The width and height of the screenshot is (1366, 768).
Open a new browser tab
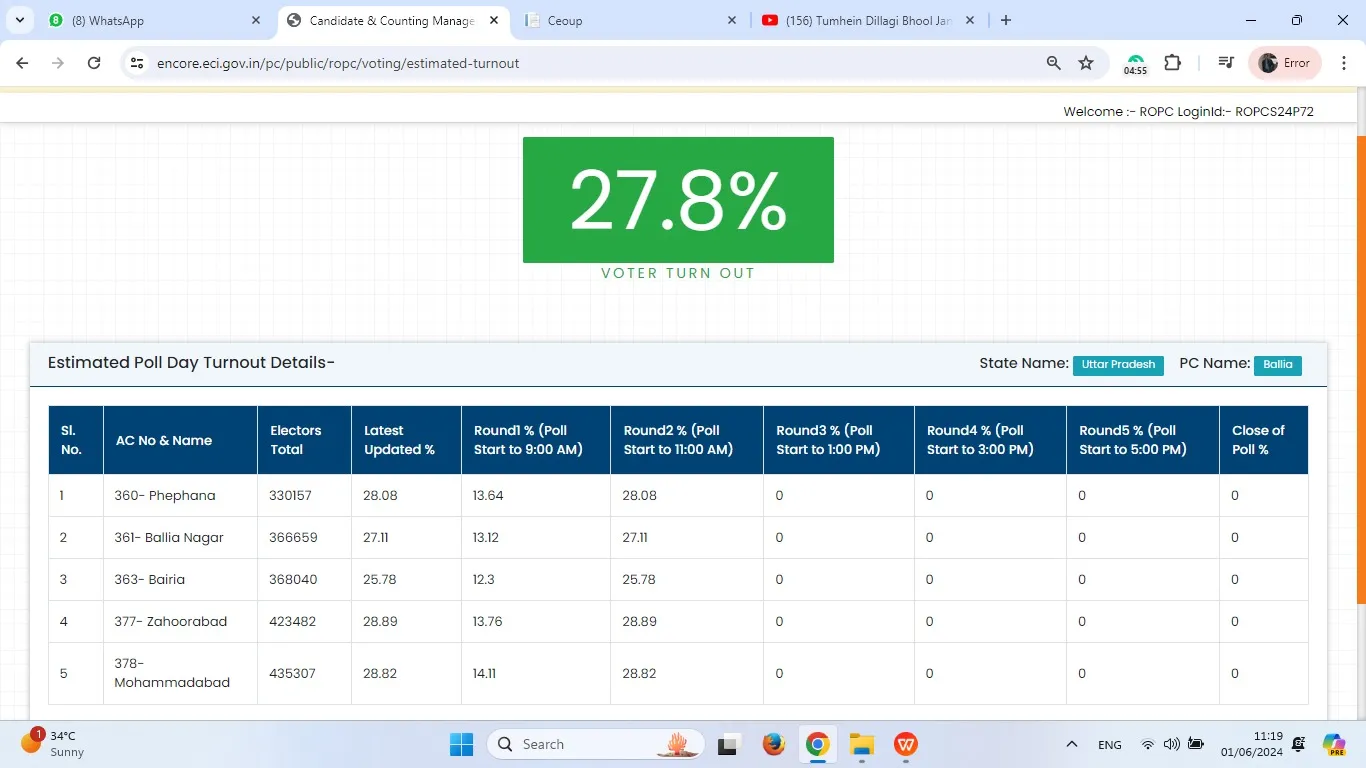click(x=1006, y=20)
